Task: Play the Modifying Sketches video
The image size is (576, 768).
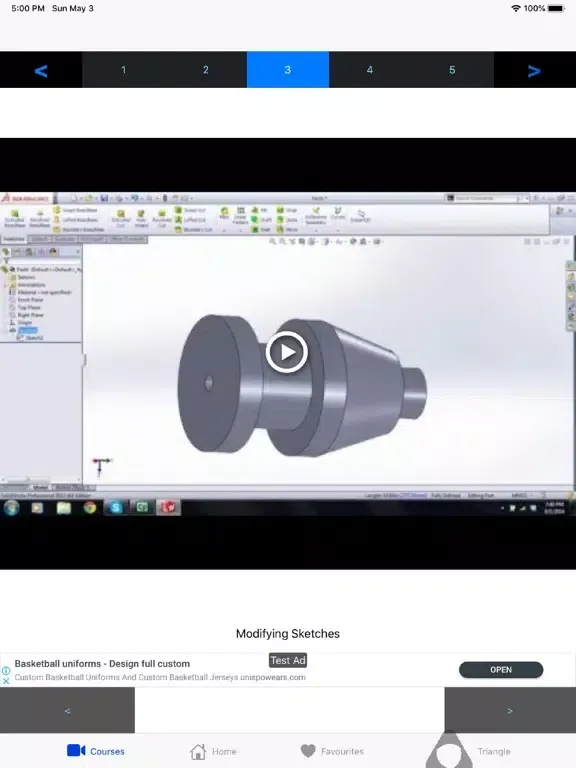Action: [x=287, y=352]
